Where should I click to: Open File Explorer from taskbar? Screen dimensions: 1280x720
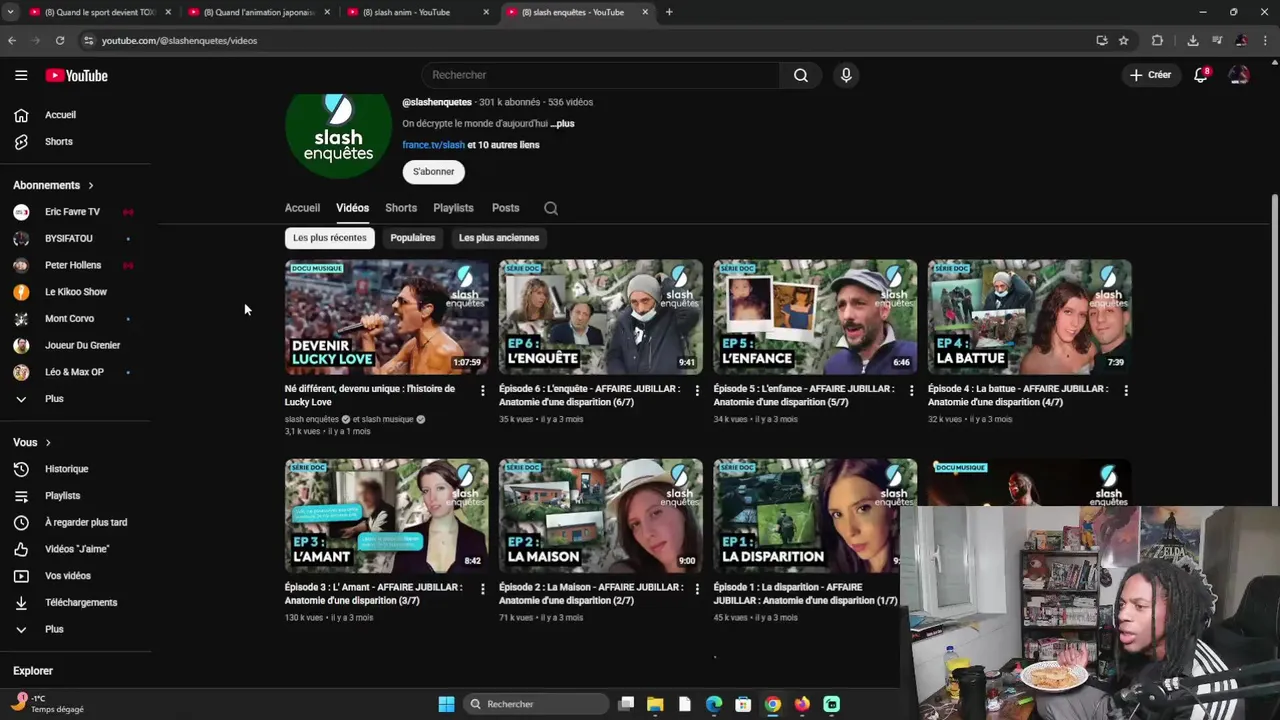coord(655,704)
